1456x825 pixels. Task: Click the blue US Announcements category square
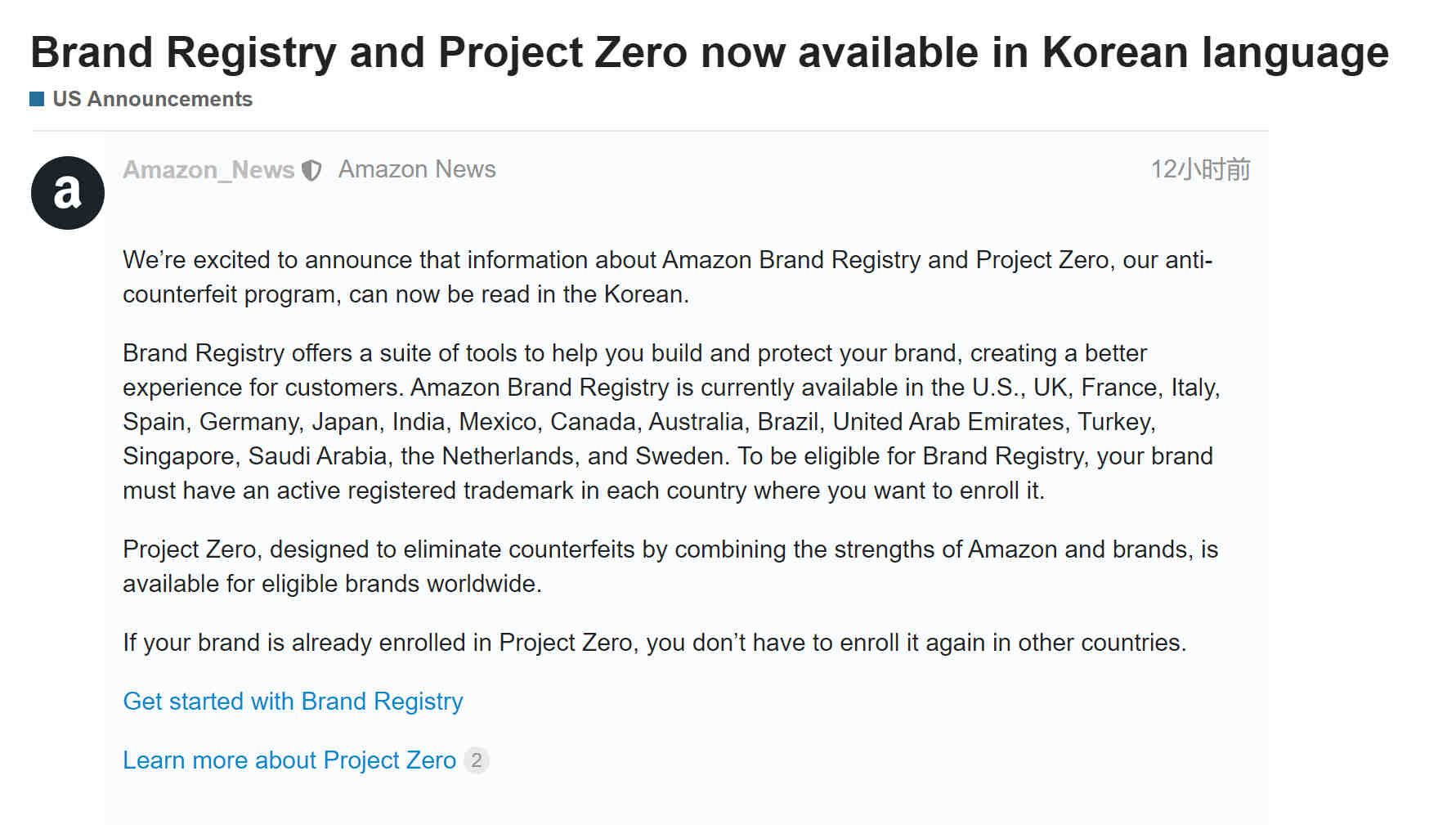(x=37, y=99)
